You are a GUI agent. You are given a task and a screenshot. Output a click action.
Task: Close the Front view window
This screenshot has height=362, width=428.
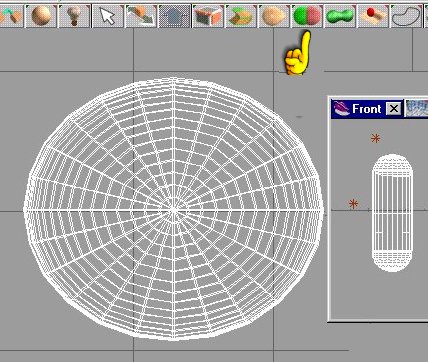coord(393,109)
